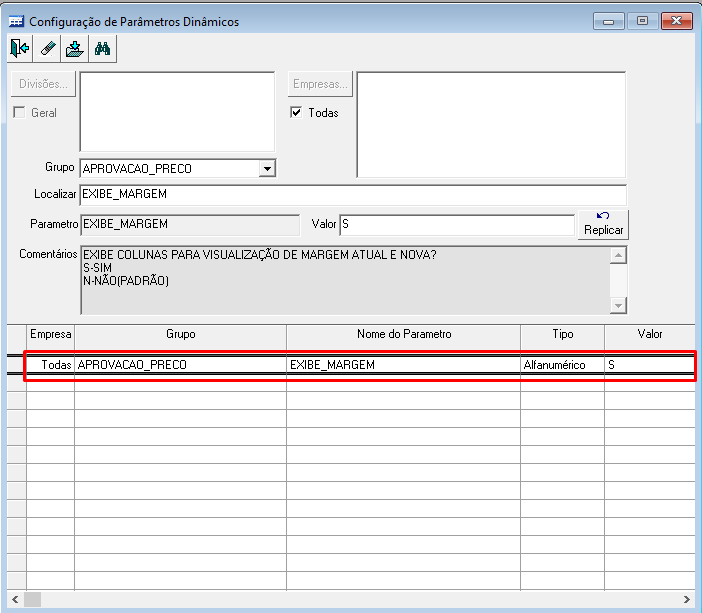Click the Comentários text area
The height and width of the screenshot is (613, 702).
[x=345, y=280]
